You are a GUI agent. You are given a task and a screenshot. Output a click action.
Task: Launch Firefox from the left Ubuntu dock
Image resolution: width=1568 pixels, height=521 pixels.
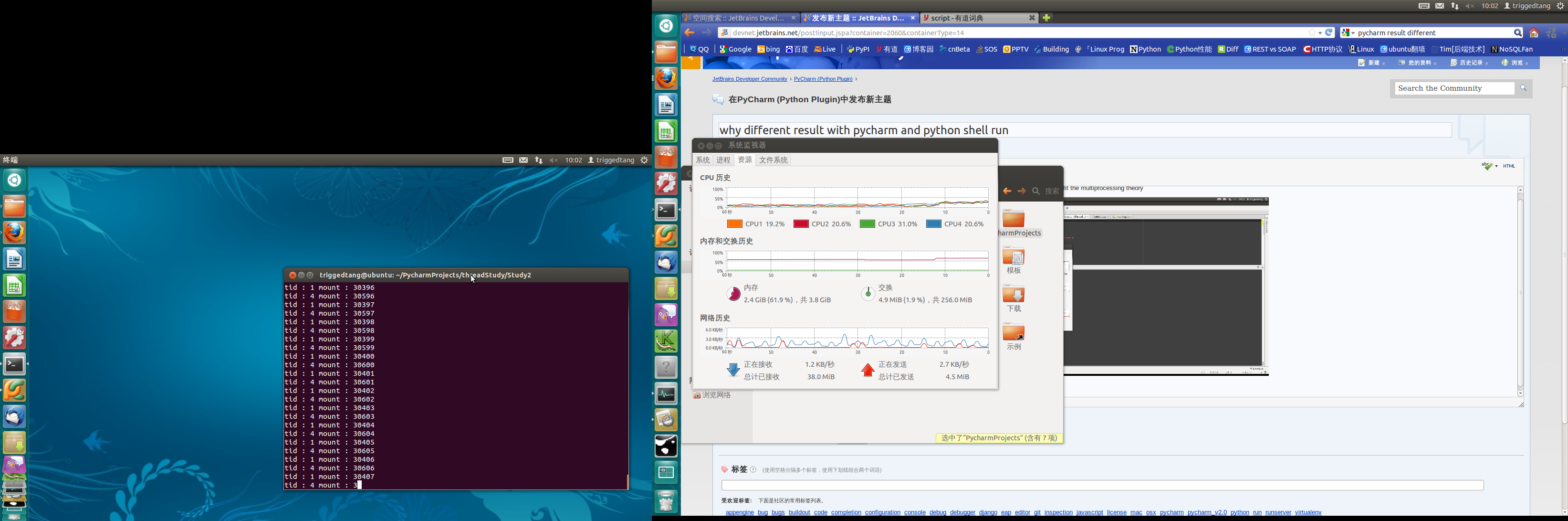pos(14,233)
